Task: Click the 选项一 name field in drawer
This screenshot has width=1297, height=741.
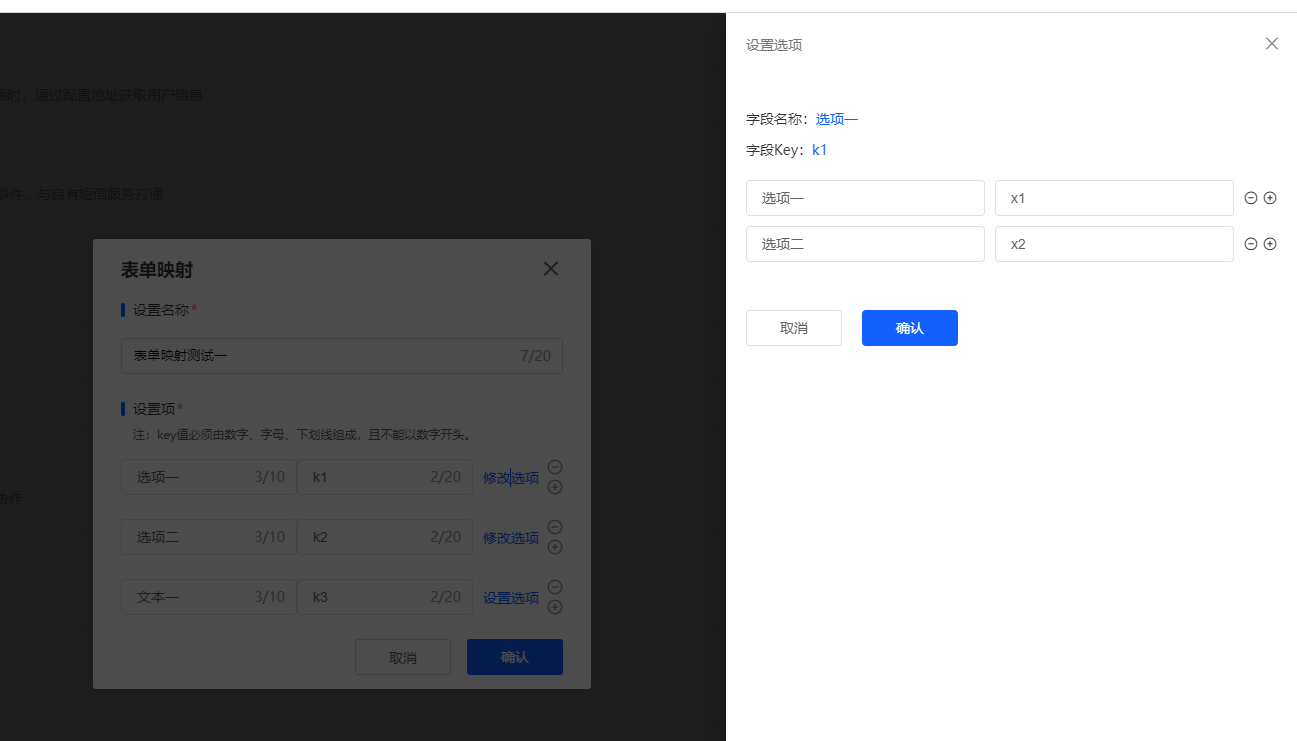Action: (x=864, y=198)
